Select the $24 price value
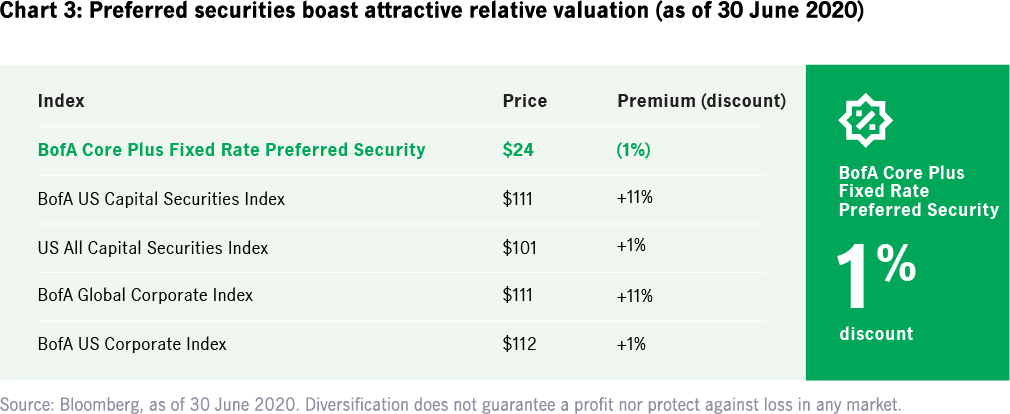Screen dimensions: 1010x414 coord(518,150)
